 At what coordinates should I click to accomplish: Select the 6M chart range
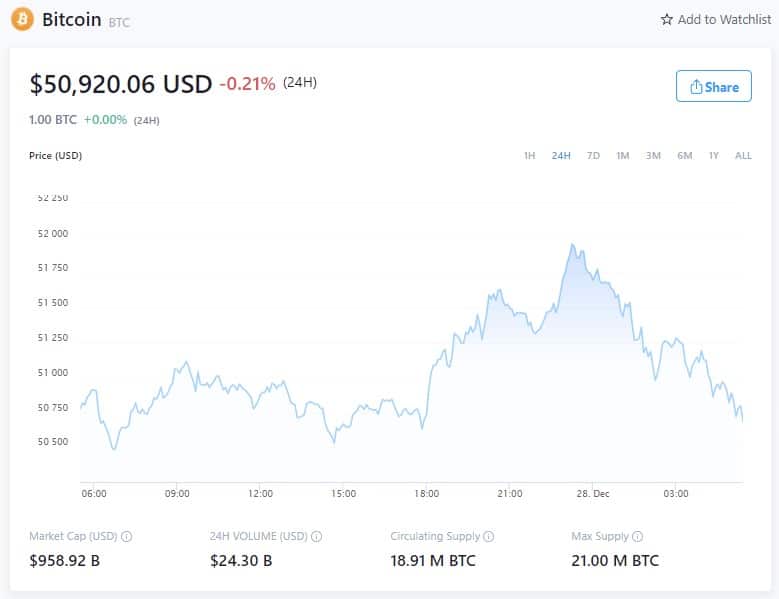click(685, 155)
